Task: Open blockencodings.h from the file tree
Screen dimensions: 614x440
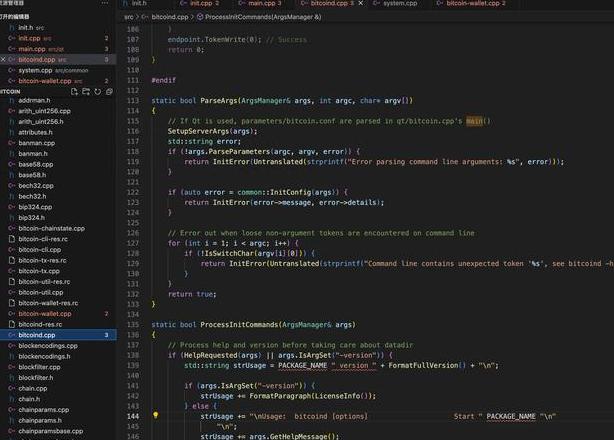Action: click(58, 356)
